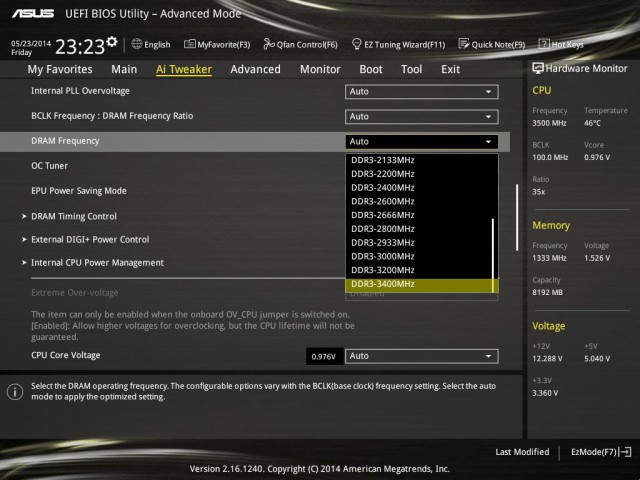Choose DDR3-3200MHz frequency
The height and width of the screenshot is (480, 640).
coord(419,270)
